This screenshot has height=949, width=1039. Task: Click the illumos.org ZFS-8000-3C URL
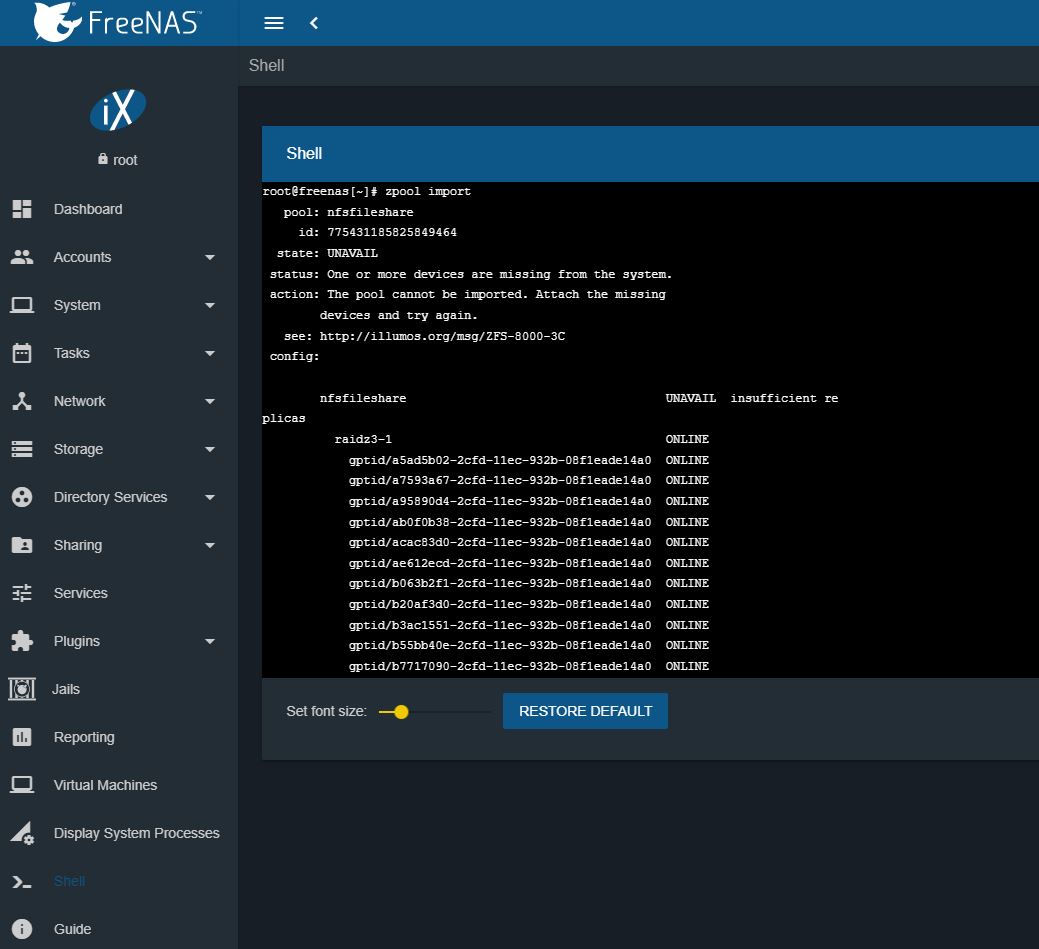pyautogui.click(x=442, y=336)
